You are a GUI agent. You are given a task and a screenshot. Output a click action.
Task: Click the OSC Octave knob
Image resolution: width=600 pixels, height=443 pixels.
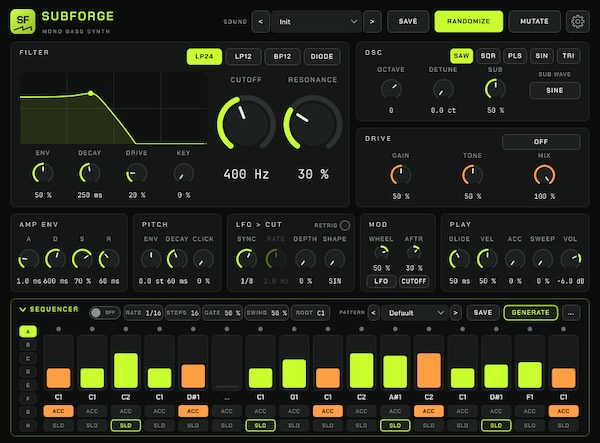pos(391,89)
